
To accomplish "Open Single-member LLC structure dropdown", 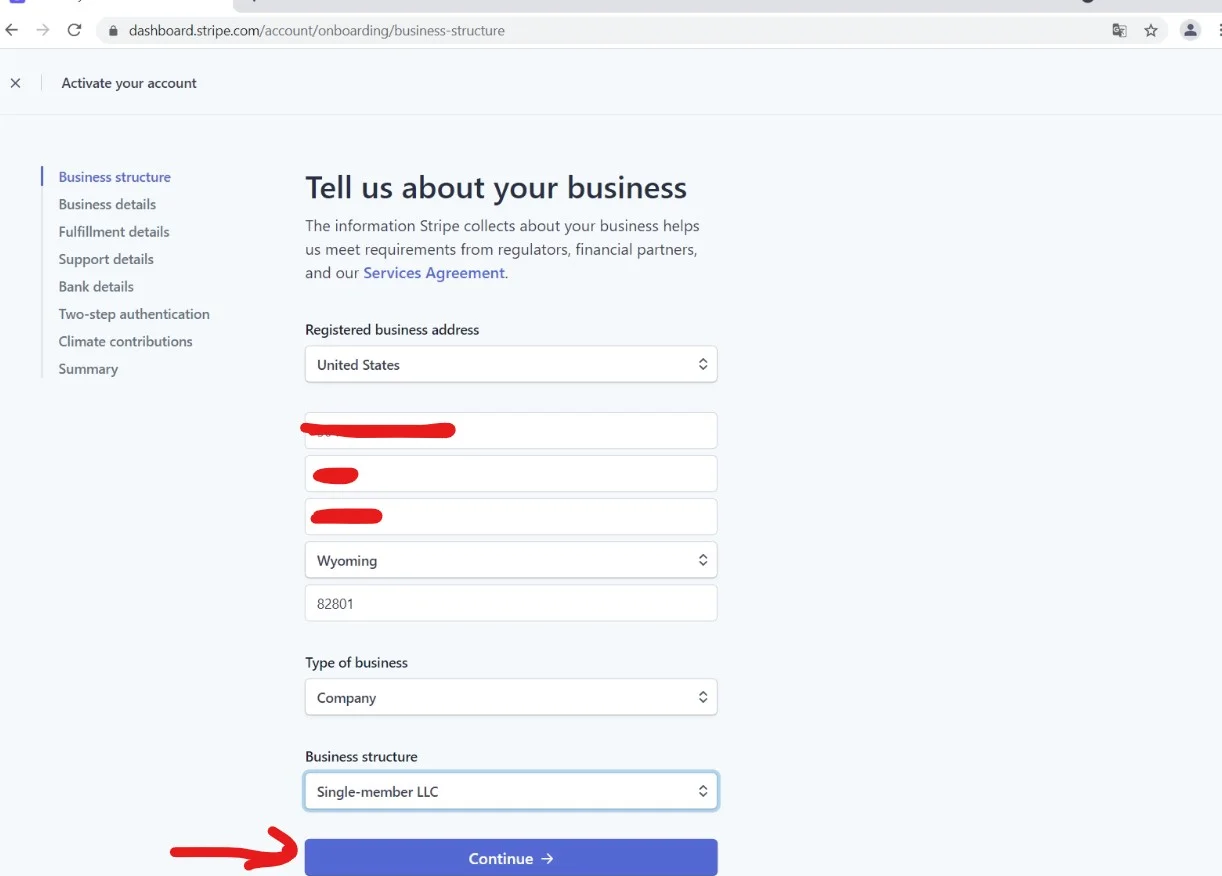I will tap(511, 792).
